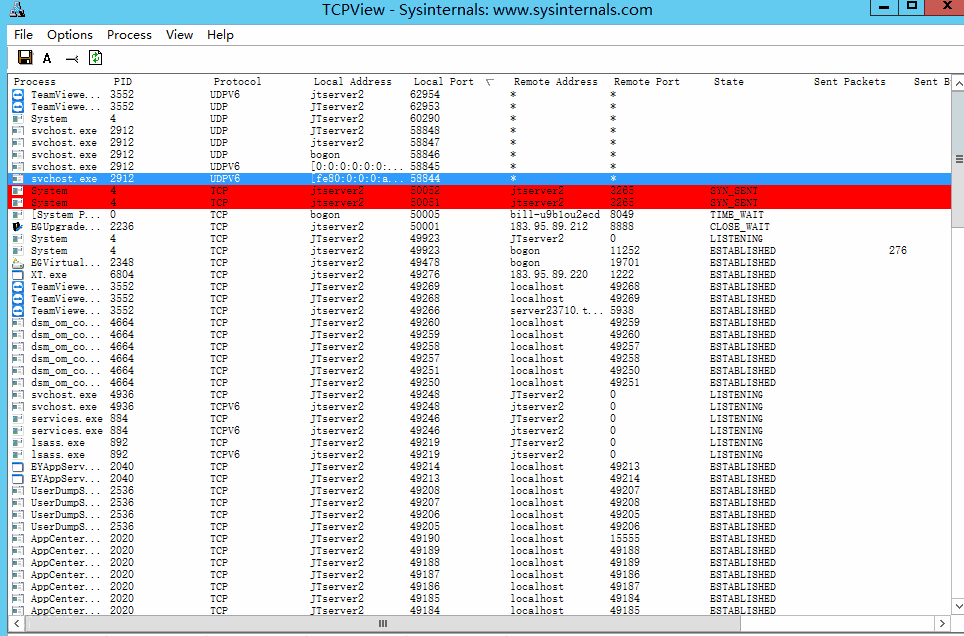Select remote address bill-u9b1ou2ecd cell
This screenshot has width=964, height=636.
555,215
